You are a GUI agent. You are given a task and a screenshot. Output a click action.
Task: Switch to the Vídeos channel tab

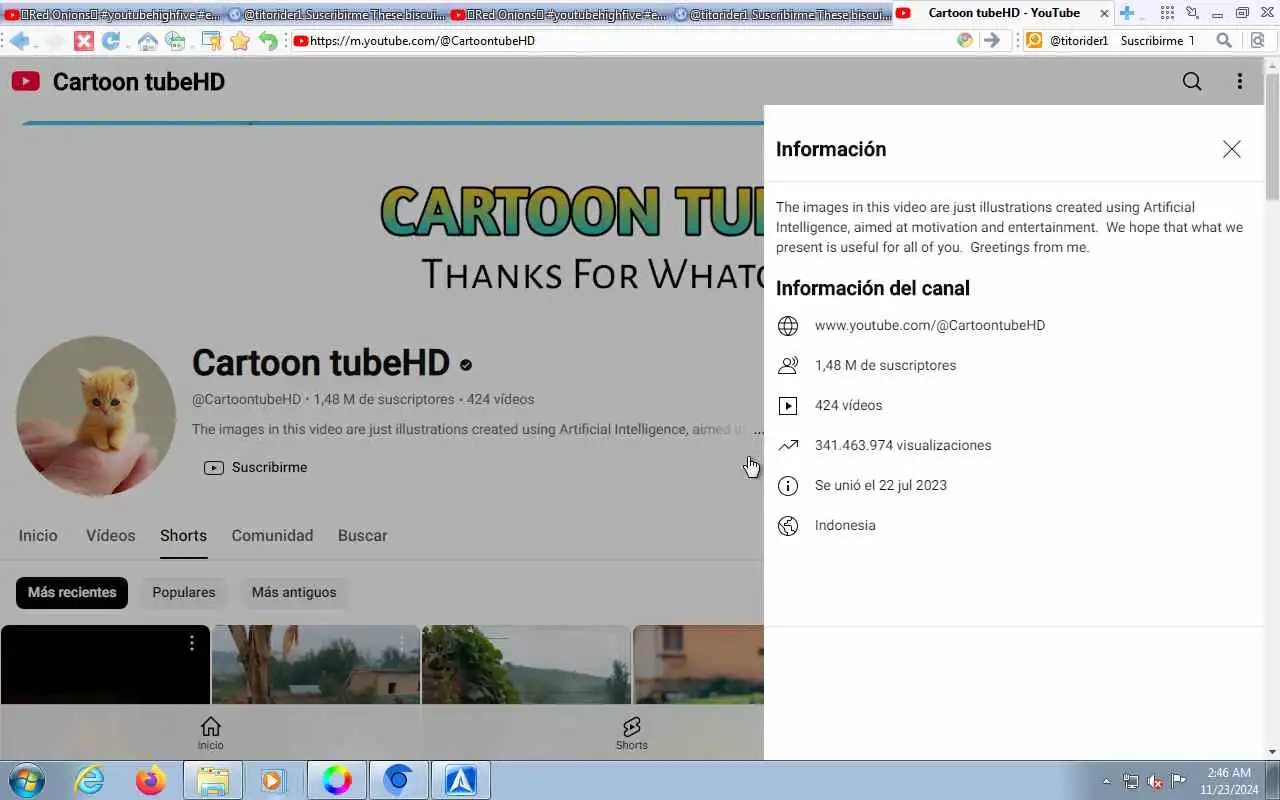coord(110,536)
